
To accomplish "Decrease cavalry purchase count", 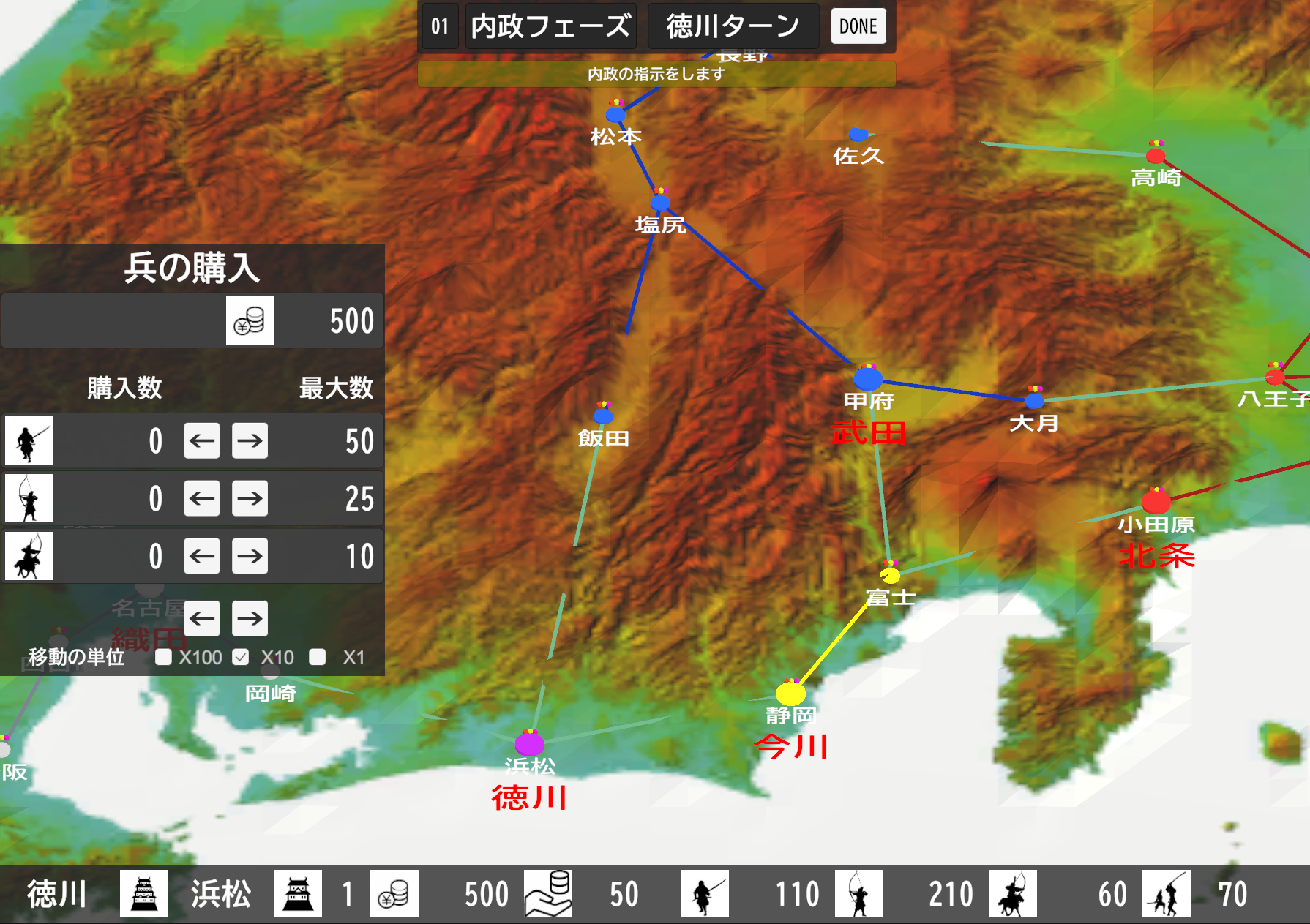I will [202, 556].
